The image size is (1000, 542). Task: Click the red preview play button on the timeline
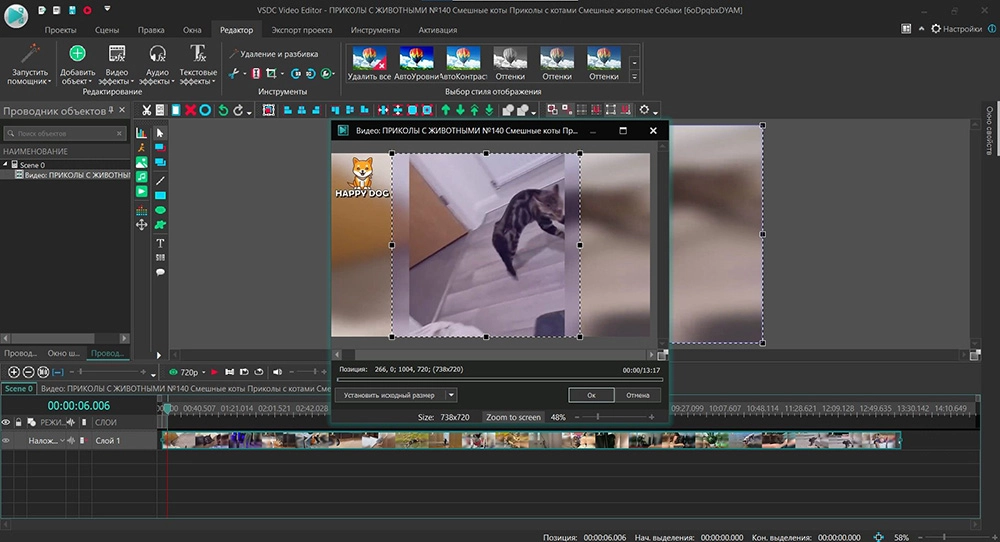pos(213,372)
